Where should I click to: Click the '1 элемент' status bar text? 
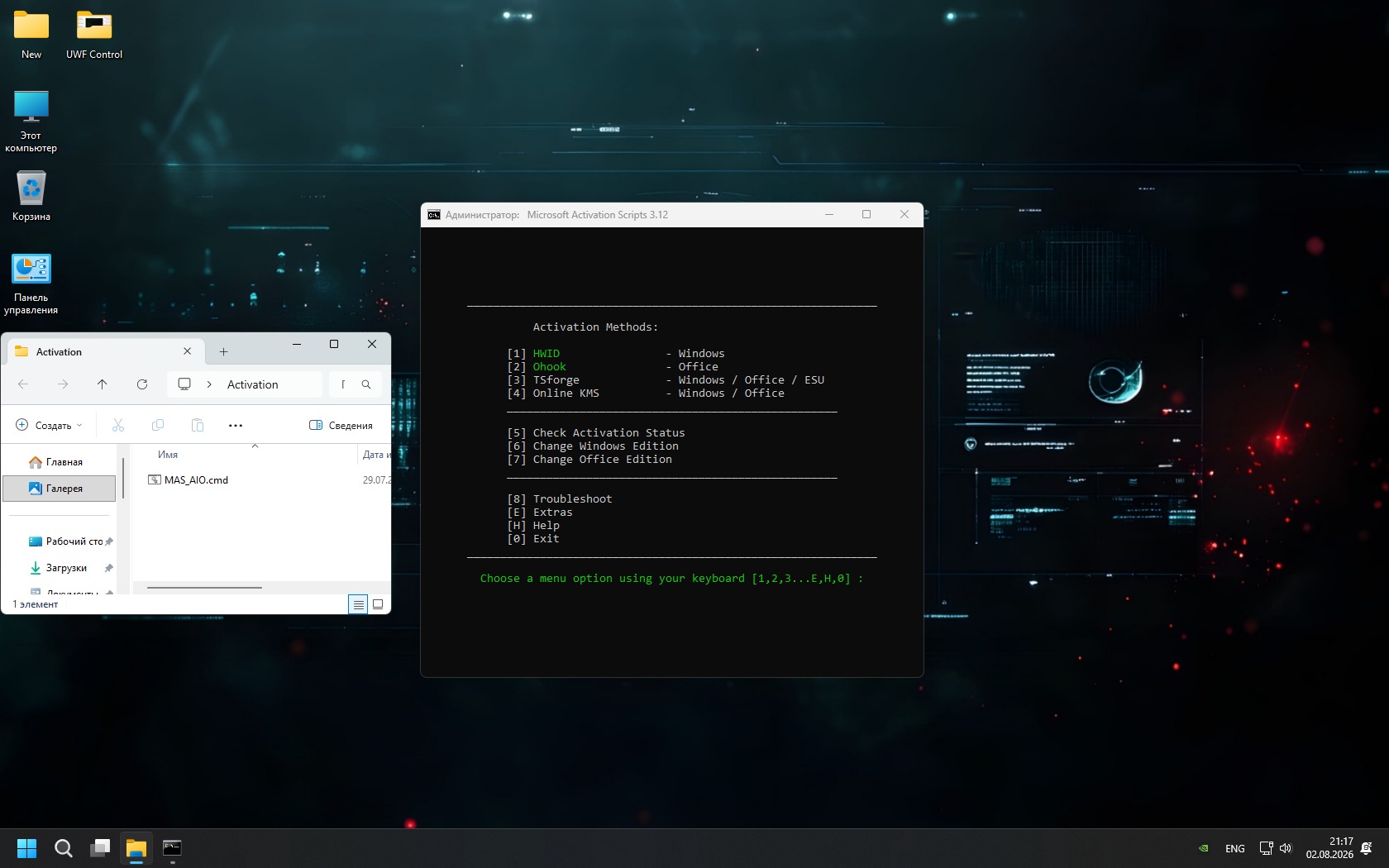point(36,604)
